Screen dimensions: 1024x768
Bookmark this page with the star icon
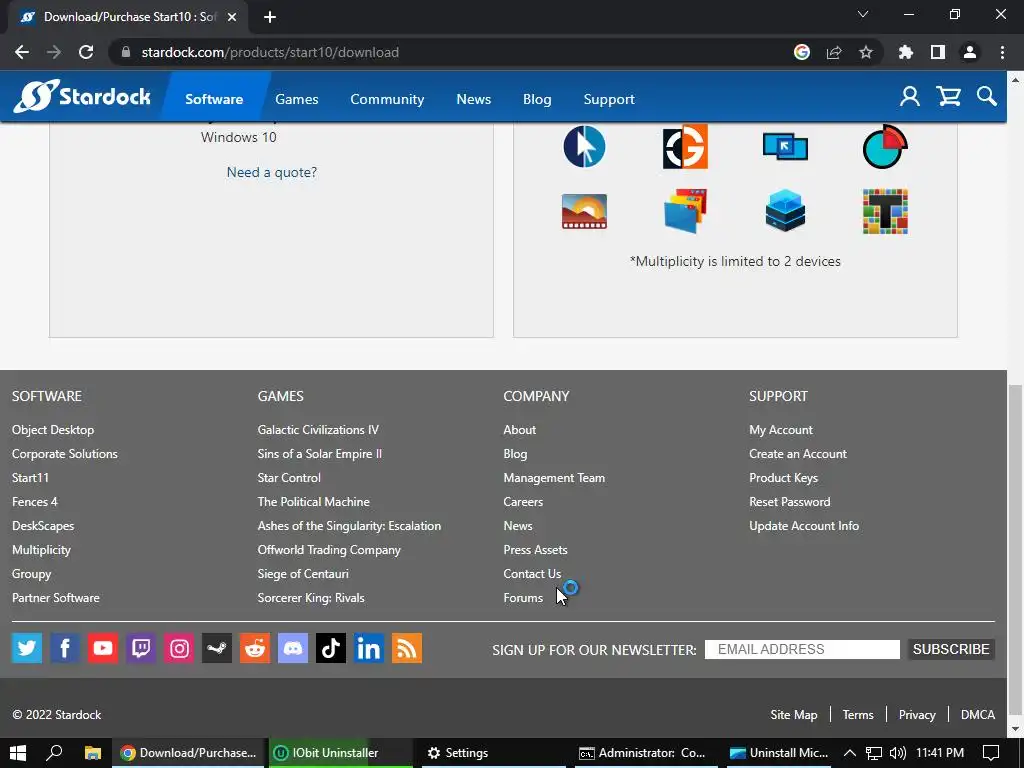pyautogui.click(x=865, y=52)
